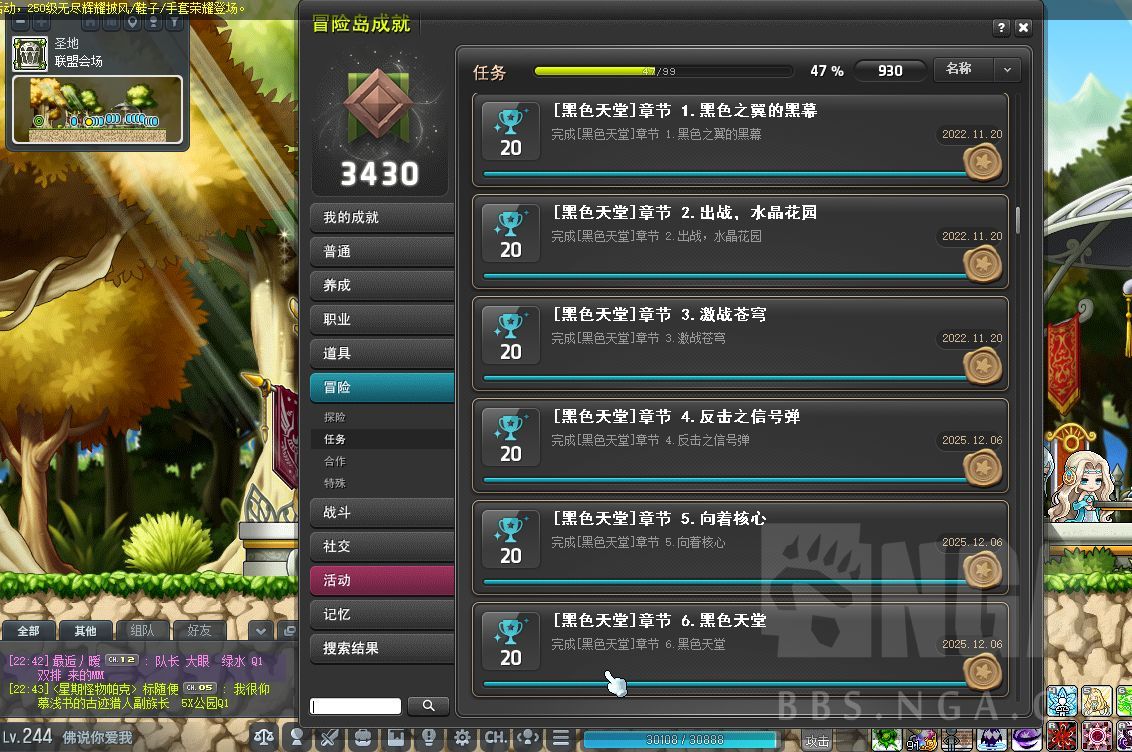Image resolution: width=1132 pixels, height=752 pixels.
Task: Open the character settings gear icon on status bar
Action: (x=462, y=737)
